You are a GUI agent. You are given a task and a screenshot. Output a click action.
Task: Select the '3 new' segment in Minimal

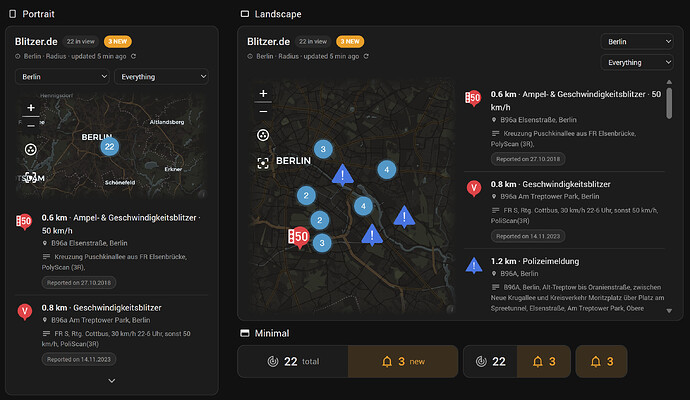click(x=403, y=362)
